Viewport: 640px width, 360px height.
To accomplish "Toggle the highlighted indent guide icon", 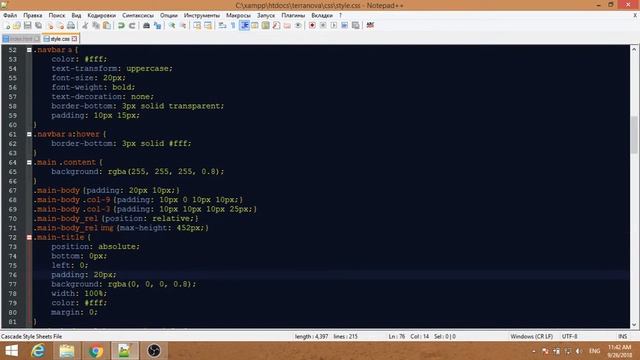I will coord(244,26).
